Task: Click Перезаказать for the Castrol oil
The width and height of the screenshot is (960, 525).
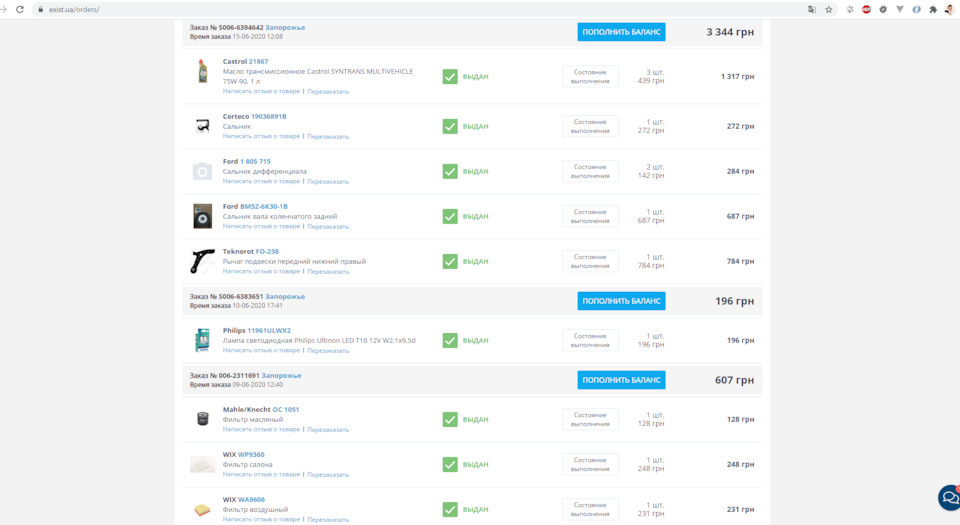Action: [328, 91]
